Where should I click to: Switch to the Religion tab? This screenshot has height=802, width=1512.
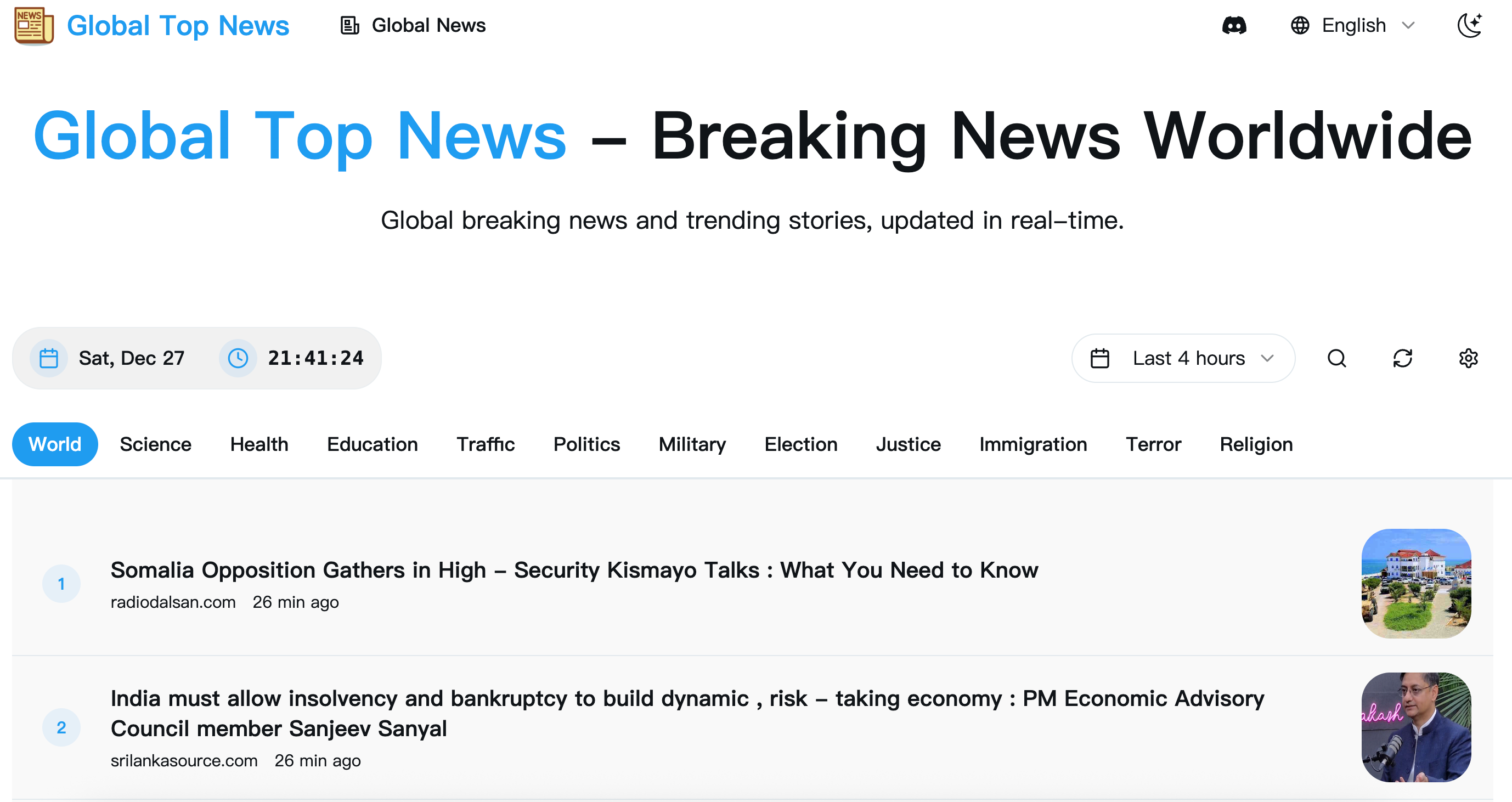coord(1255,444)
